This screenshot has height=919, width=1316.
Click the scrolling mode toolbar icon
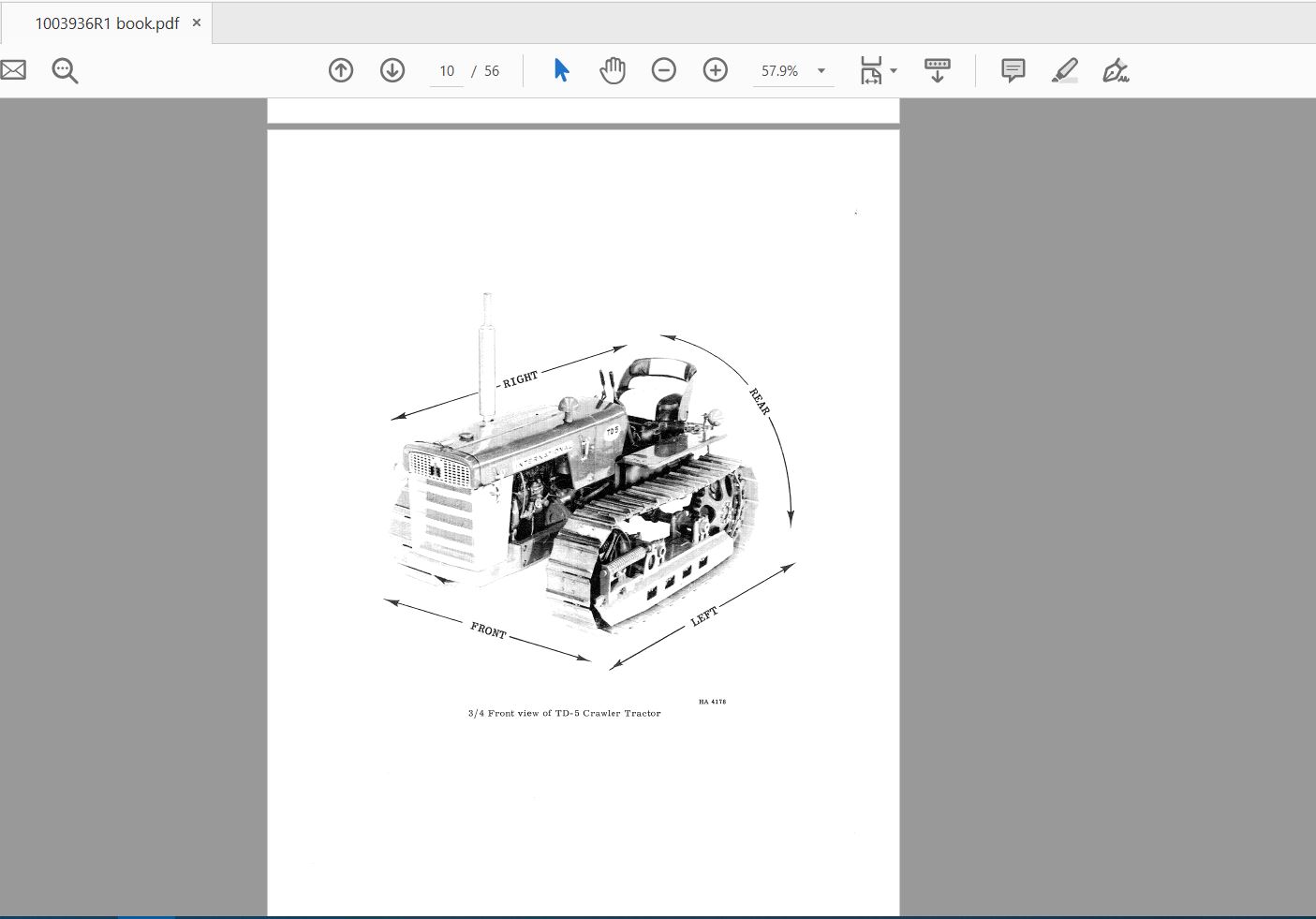(x=938, y=70)
